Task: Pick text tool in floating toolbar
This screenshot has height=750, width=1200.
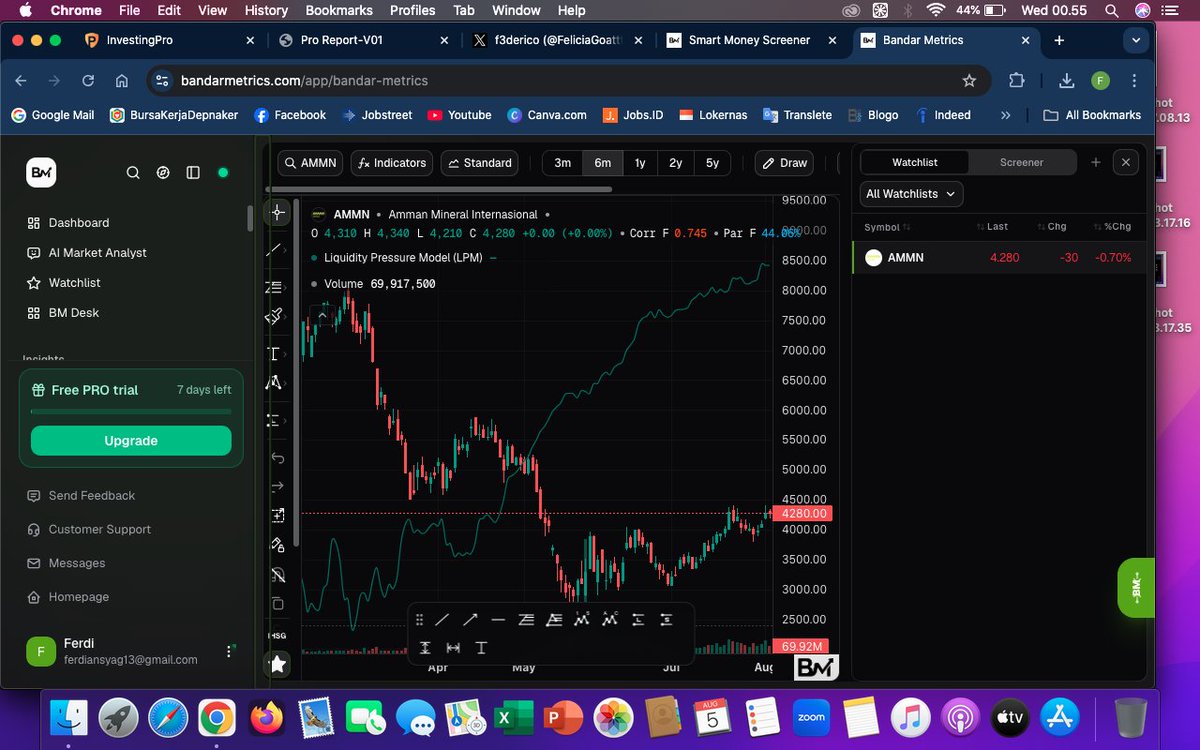Action: click(x=481, y=648)
